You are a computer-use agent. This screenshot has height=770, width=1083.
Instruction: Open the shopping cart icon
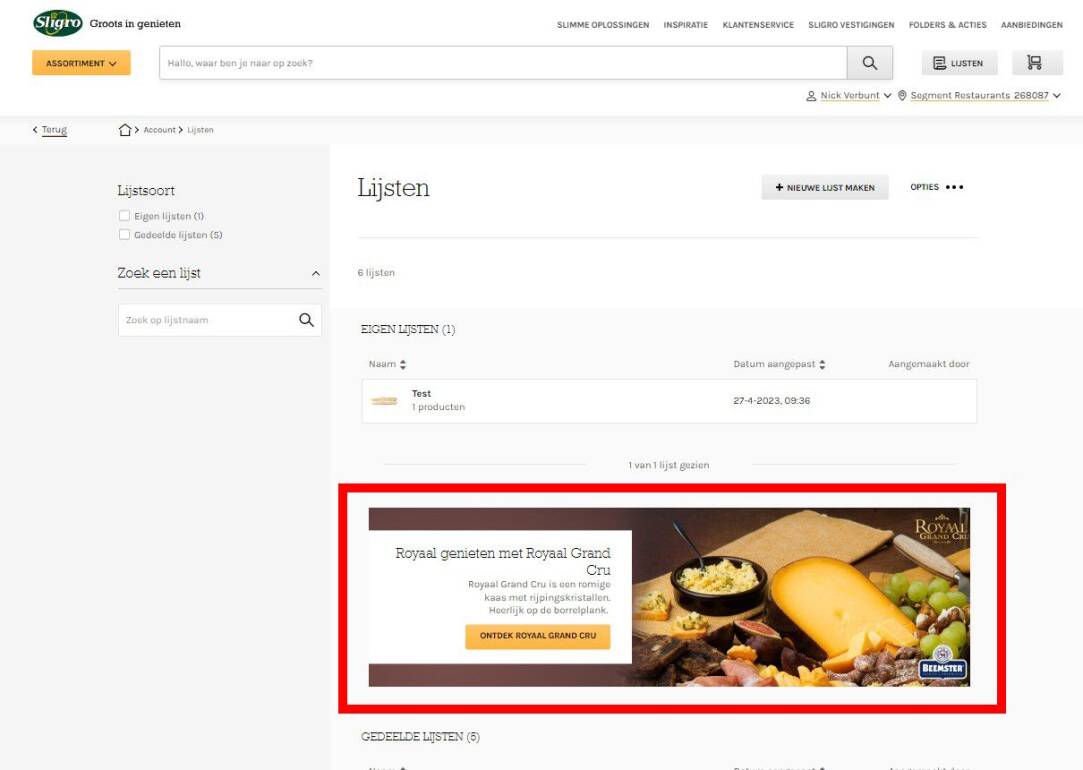click(x=1037, y=63)
